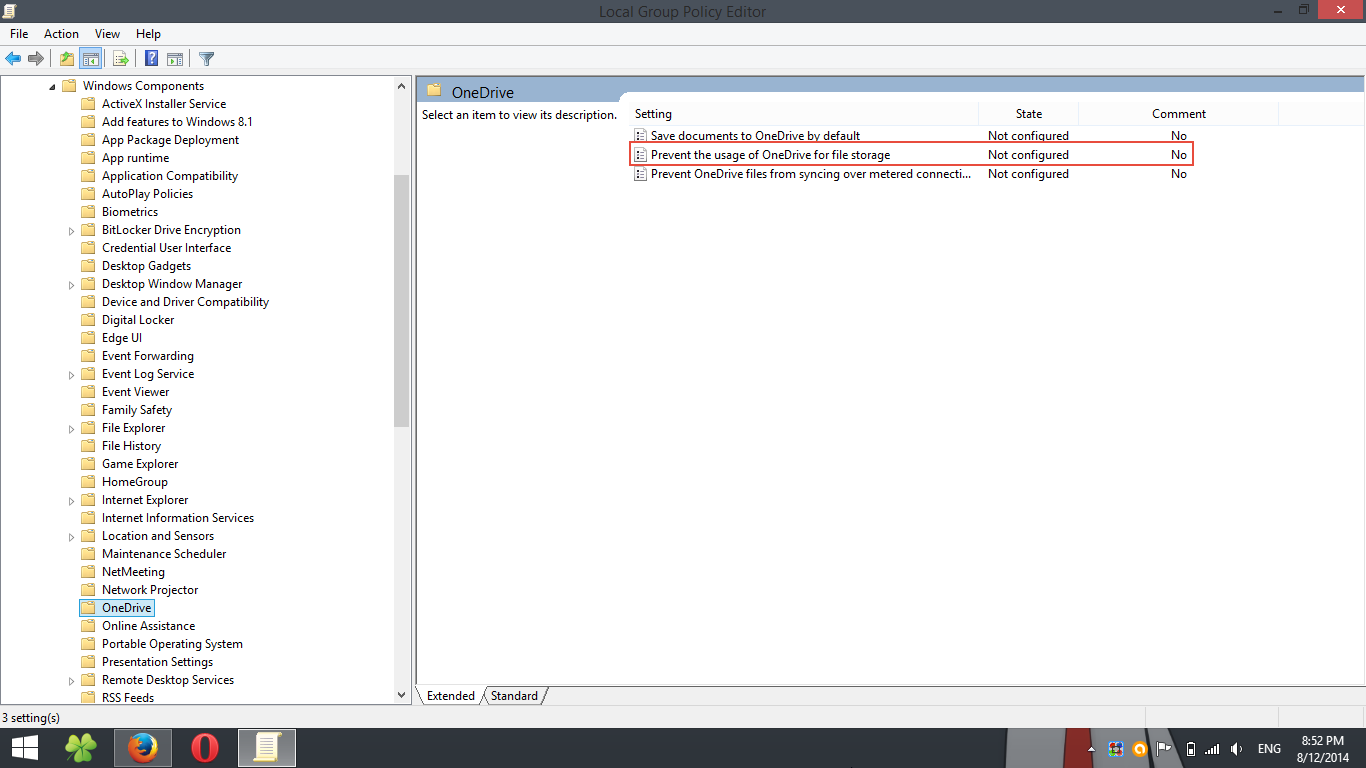The width and height of the screenshot is (1366, 768).
Task: Click the Back arrow toolbar icon
Action: (13, 59)
